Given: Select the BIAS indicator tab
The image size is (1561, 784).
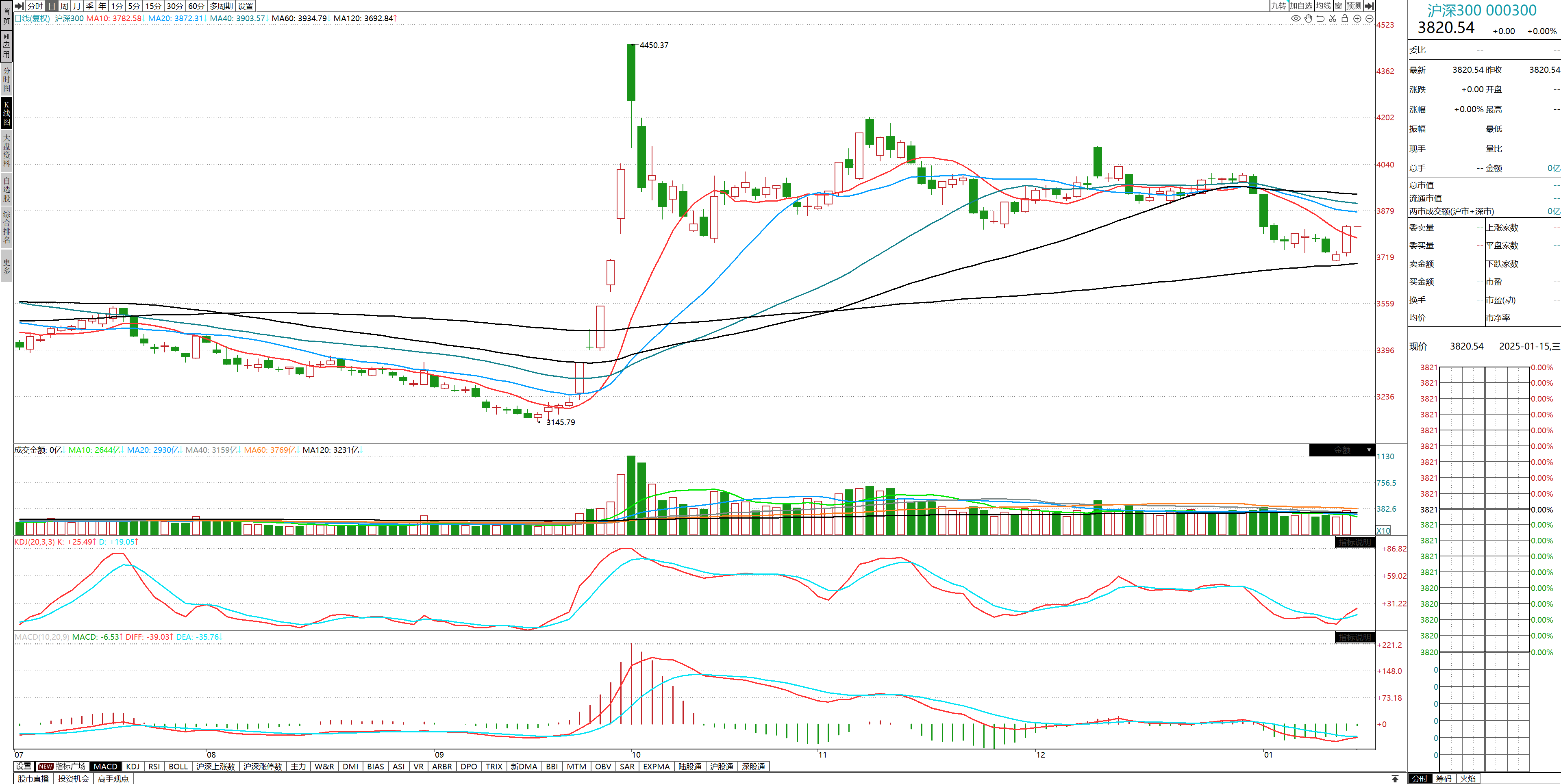Looking at the screenshot, I should 376,767.
